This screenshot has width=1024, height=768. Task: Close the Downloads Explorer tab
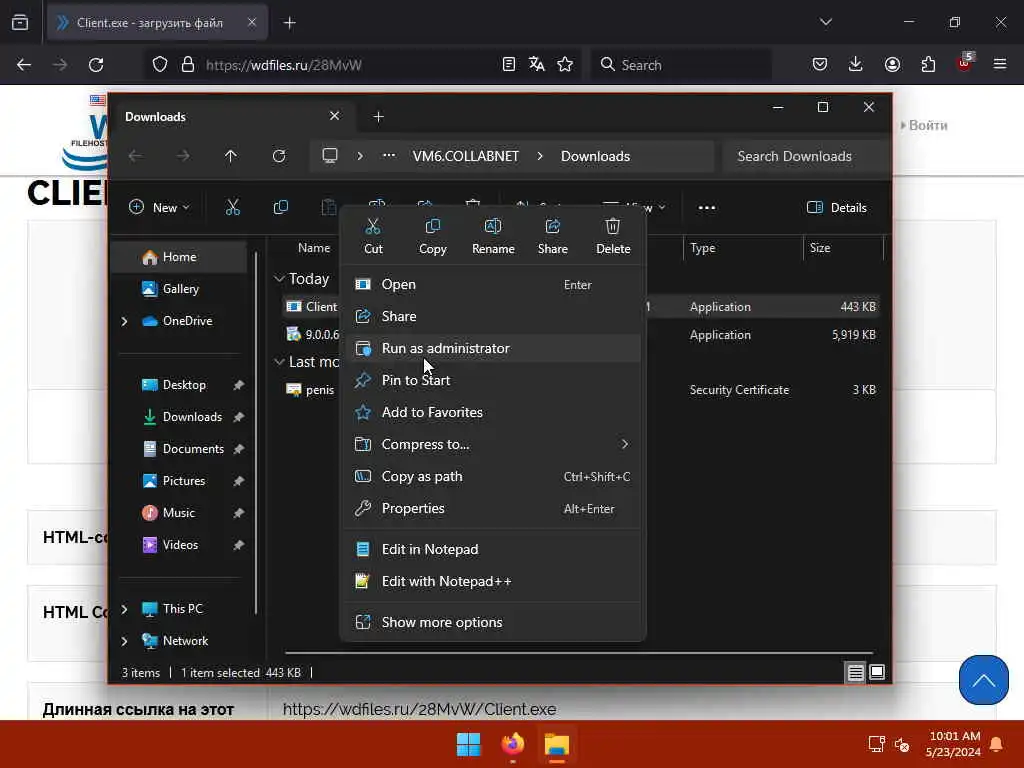pyautogui.click(x=334, y=116)
